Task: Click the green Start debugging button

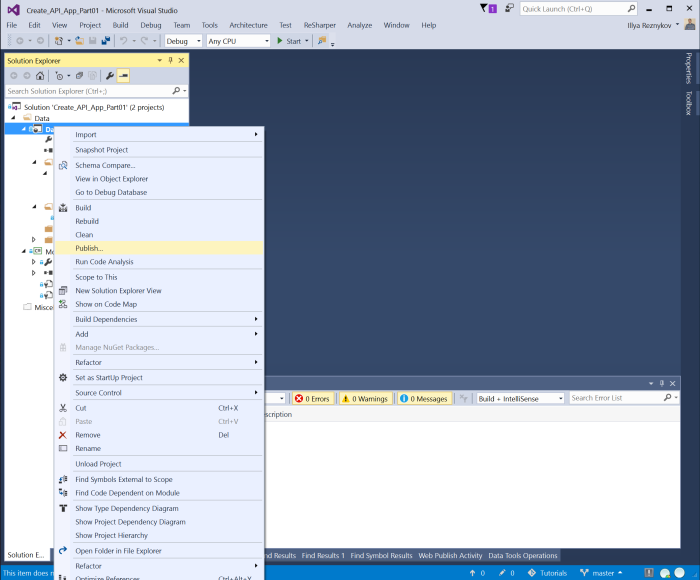Action: 289,41
